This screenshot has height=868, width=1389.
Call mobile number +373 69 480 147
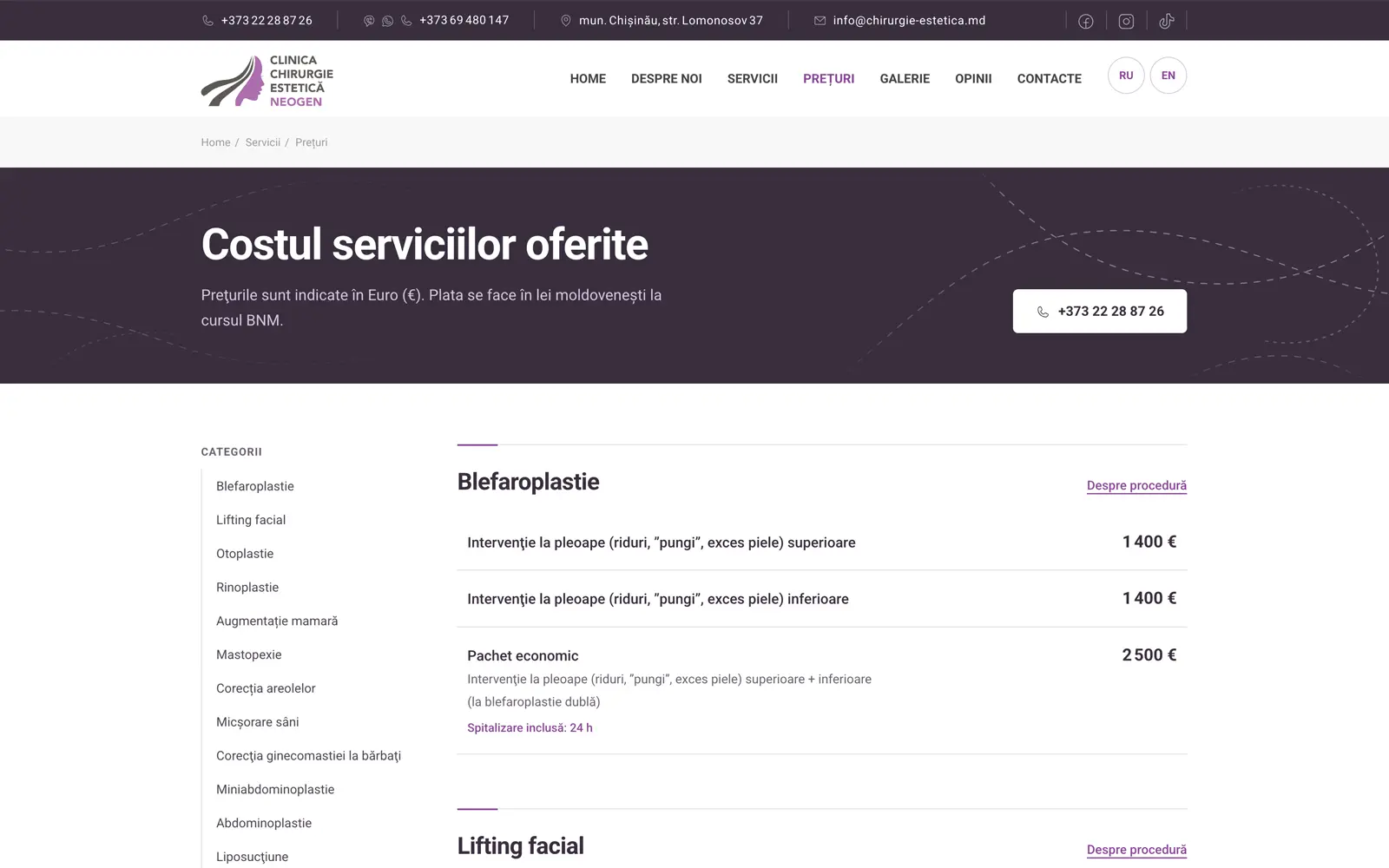tap(464, 20)
